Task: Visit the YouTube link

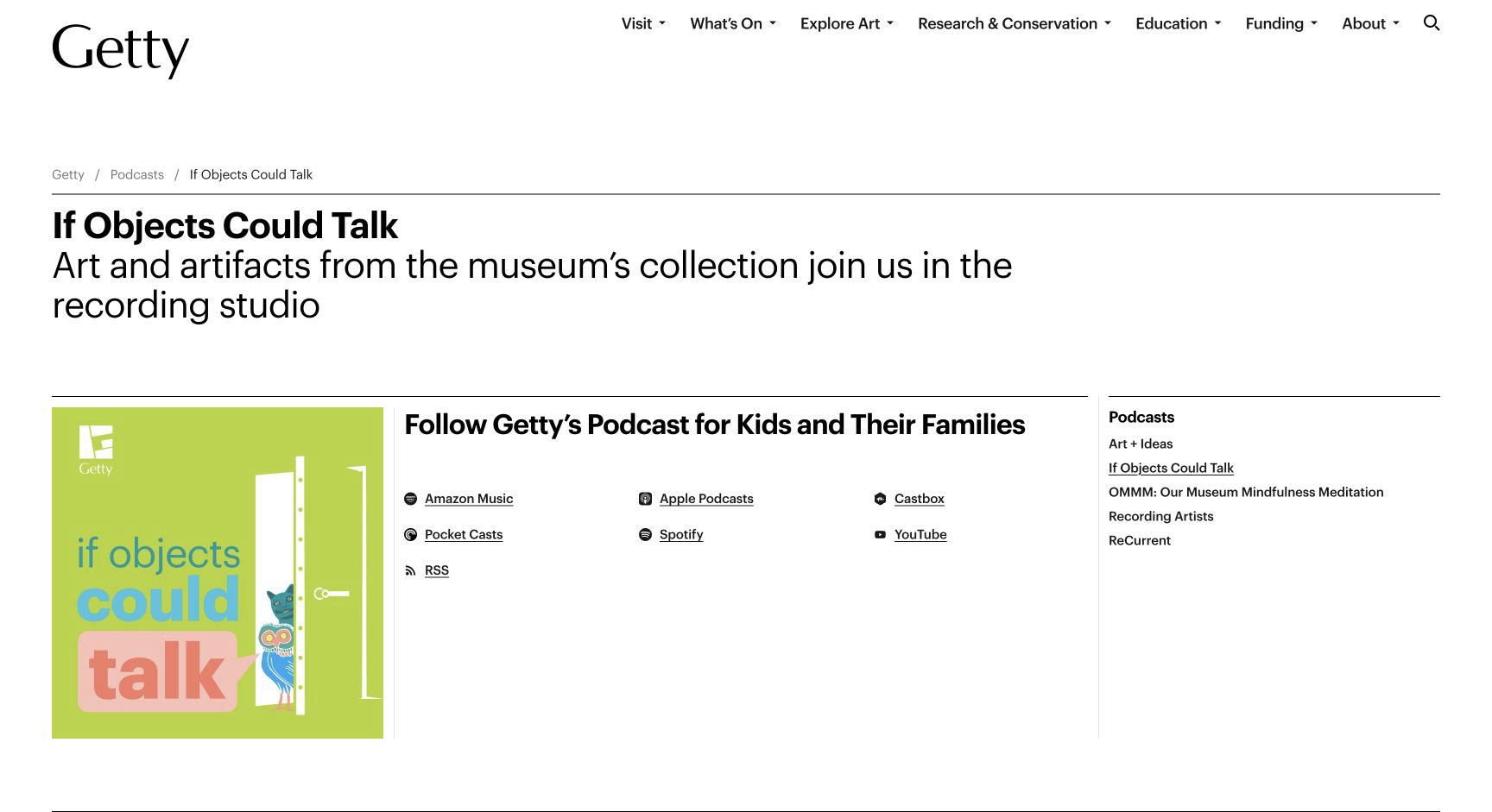Action: point(920,535)
